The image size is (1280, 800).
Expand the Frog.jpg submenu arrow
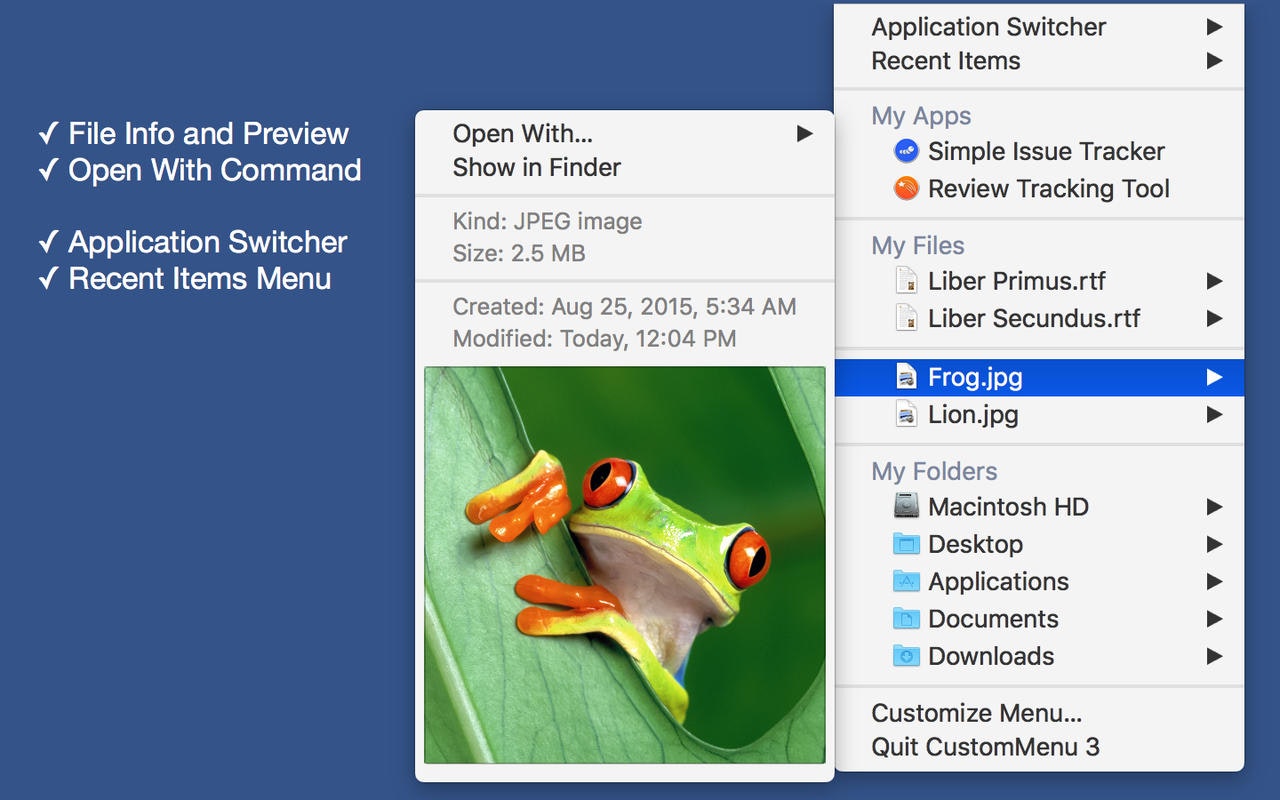click(x=1214, y=377)
